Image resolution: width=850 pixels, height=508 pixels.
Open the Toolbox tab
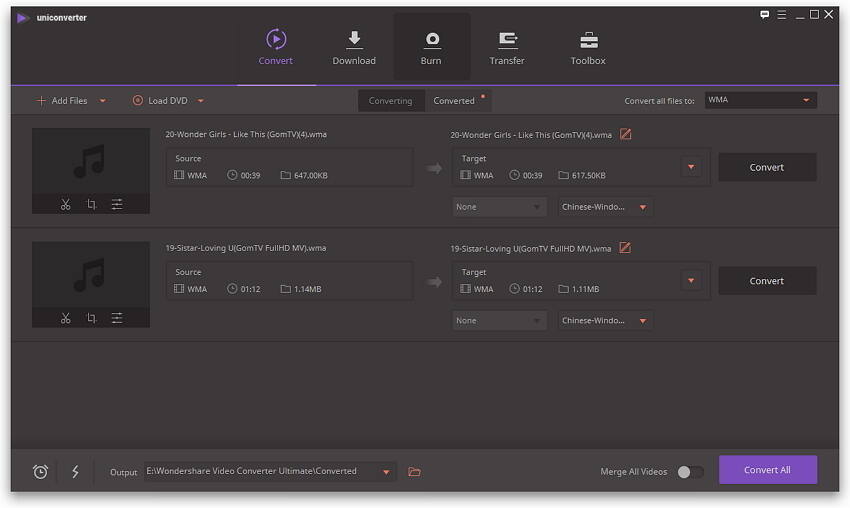pyautogui.click(x=588, y=48)
